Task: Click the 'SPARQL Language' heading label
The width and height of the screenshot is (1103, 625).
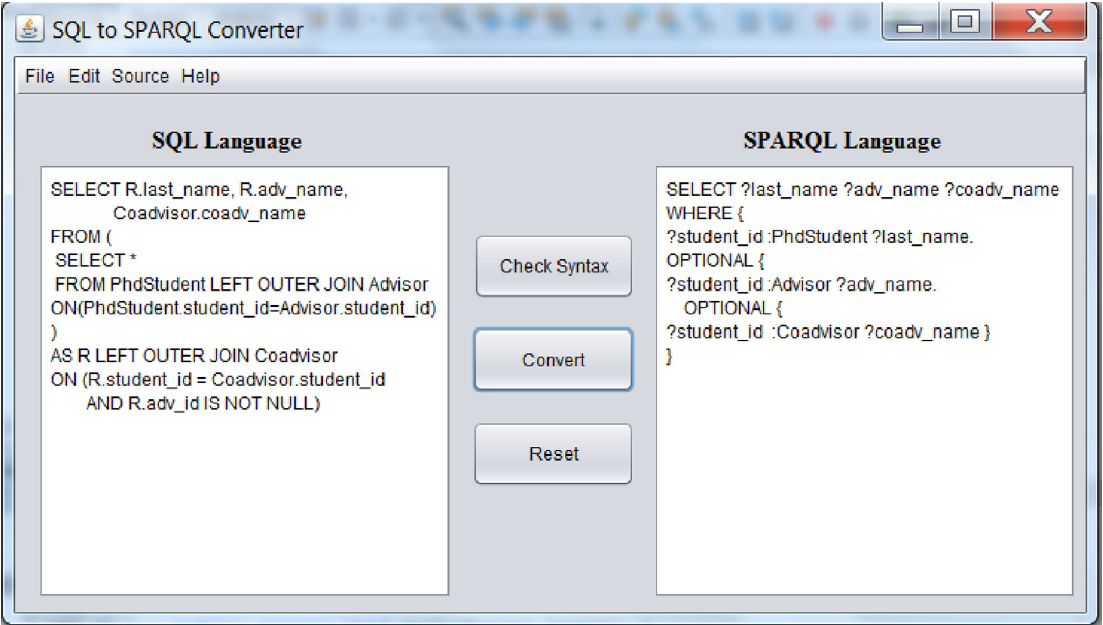Action: point(842,141)
